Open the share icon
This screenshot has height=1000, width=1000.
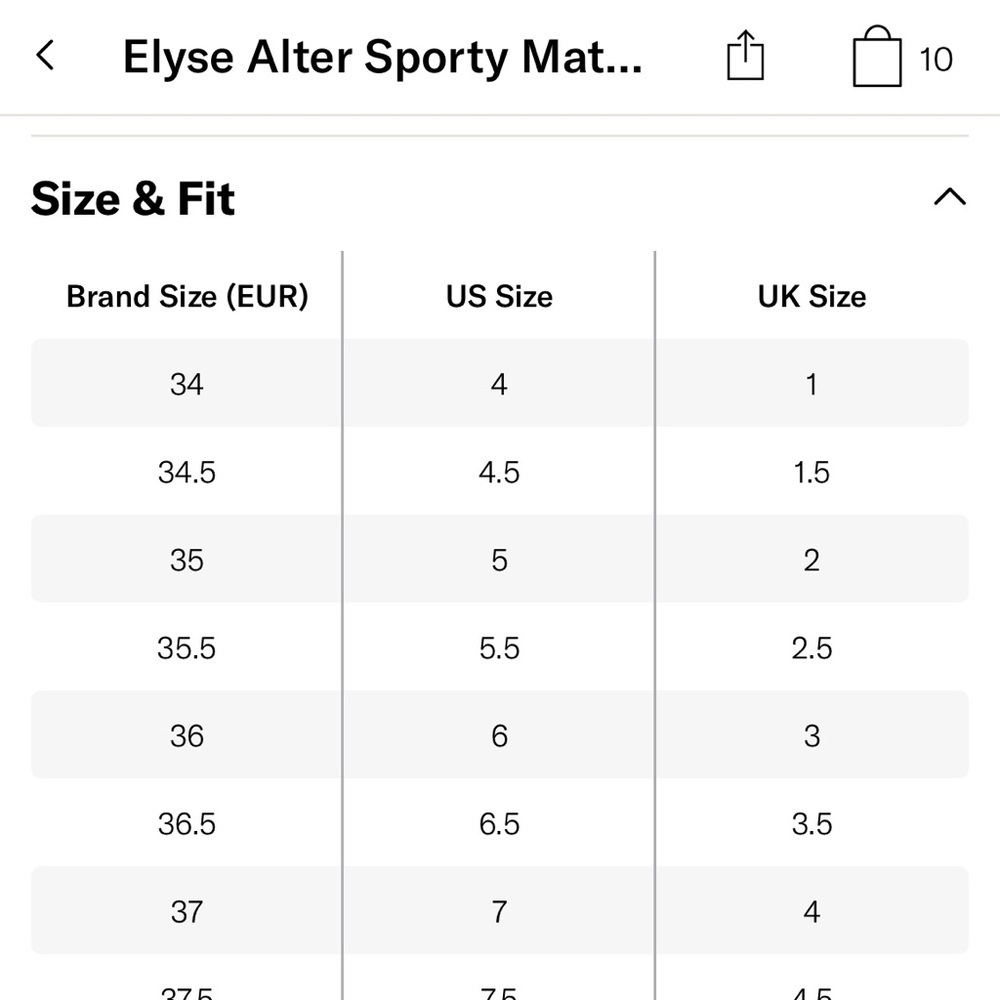745,55
